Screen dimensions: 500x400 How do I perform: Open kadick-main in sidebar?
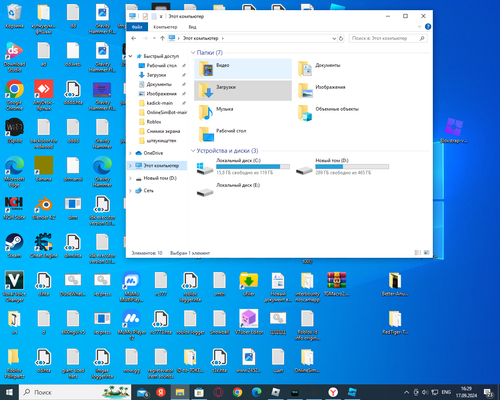160,103
